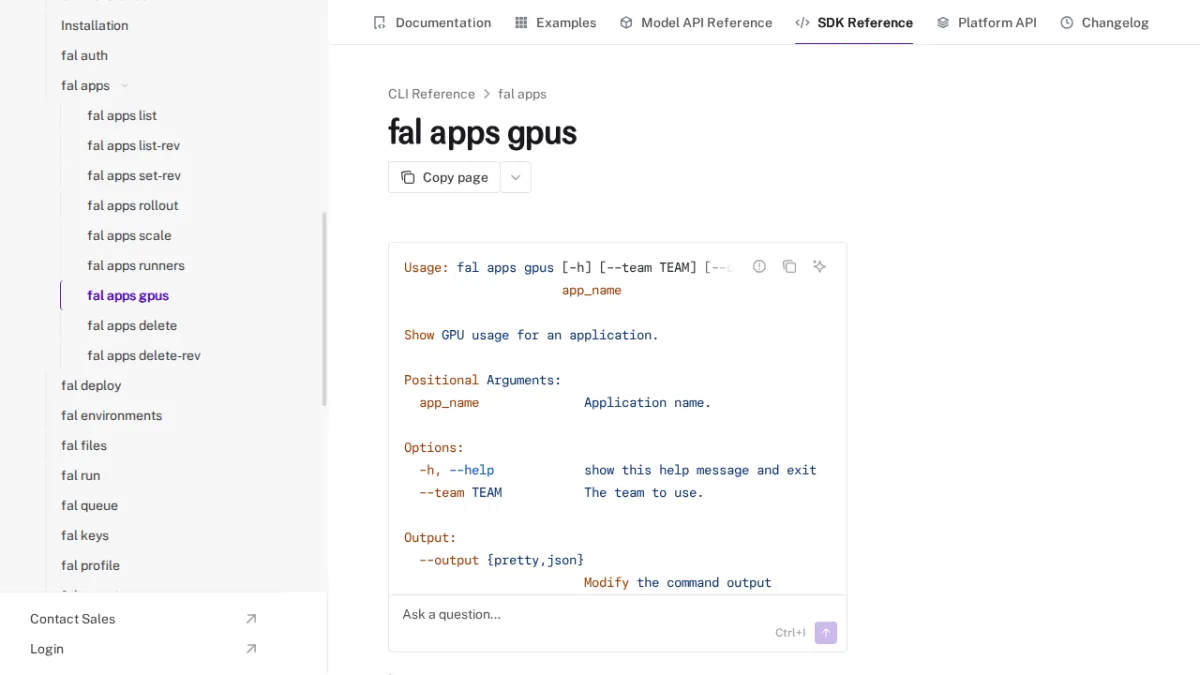Screen dimensions: 1200x675
Task: Click the '--team TEAM' option text
Action: click(x=460, y=492)
